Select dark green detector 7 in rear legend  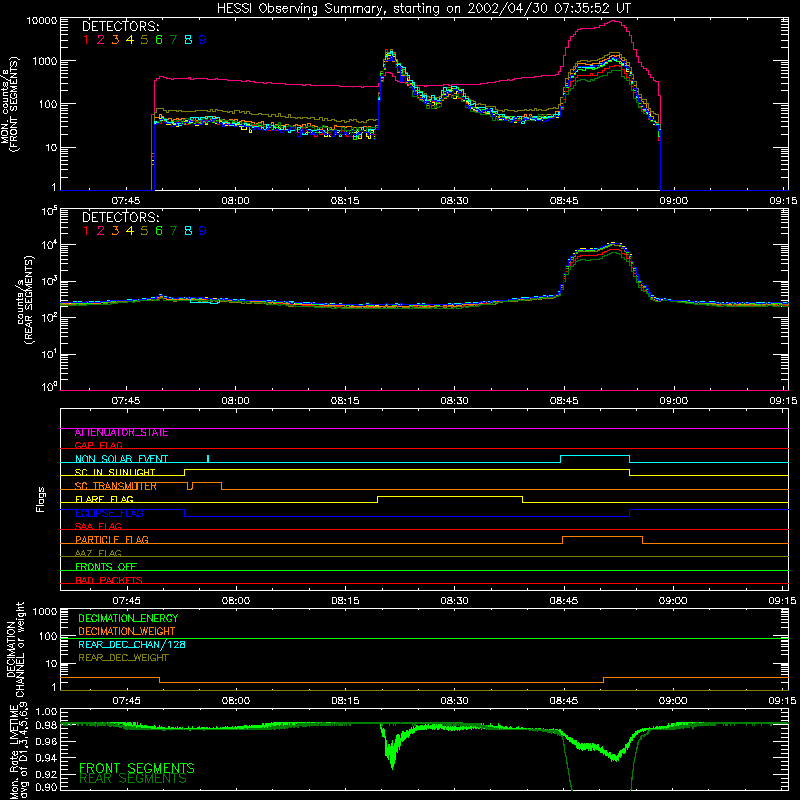tap(173, 231)
